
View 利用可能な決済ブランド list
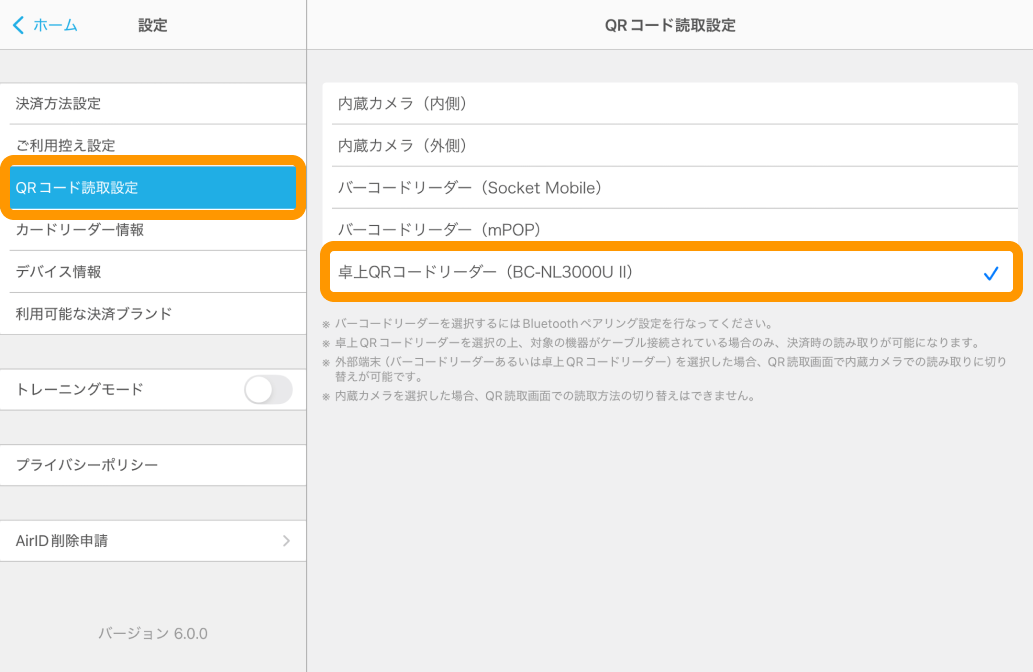coord(94,314)
